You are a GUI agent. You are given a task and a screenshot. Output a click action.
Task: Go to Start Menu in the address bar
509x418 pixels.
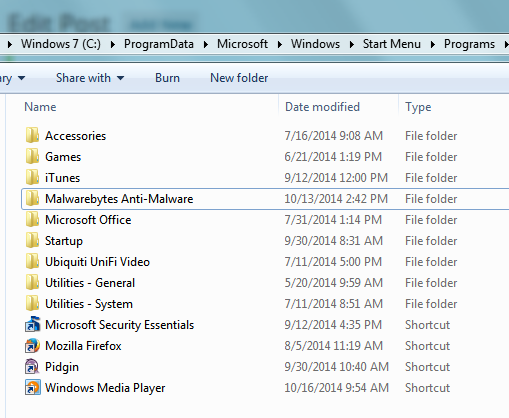click(x=392, y=44)
